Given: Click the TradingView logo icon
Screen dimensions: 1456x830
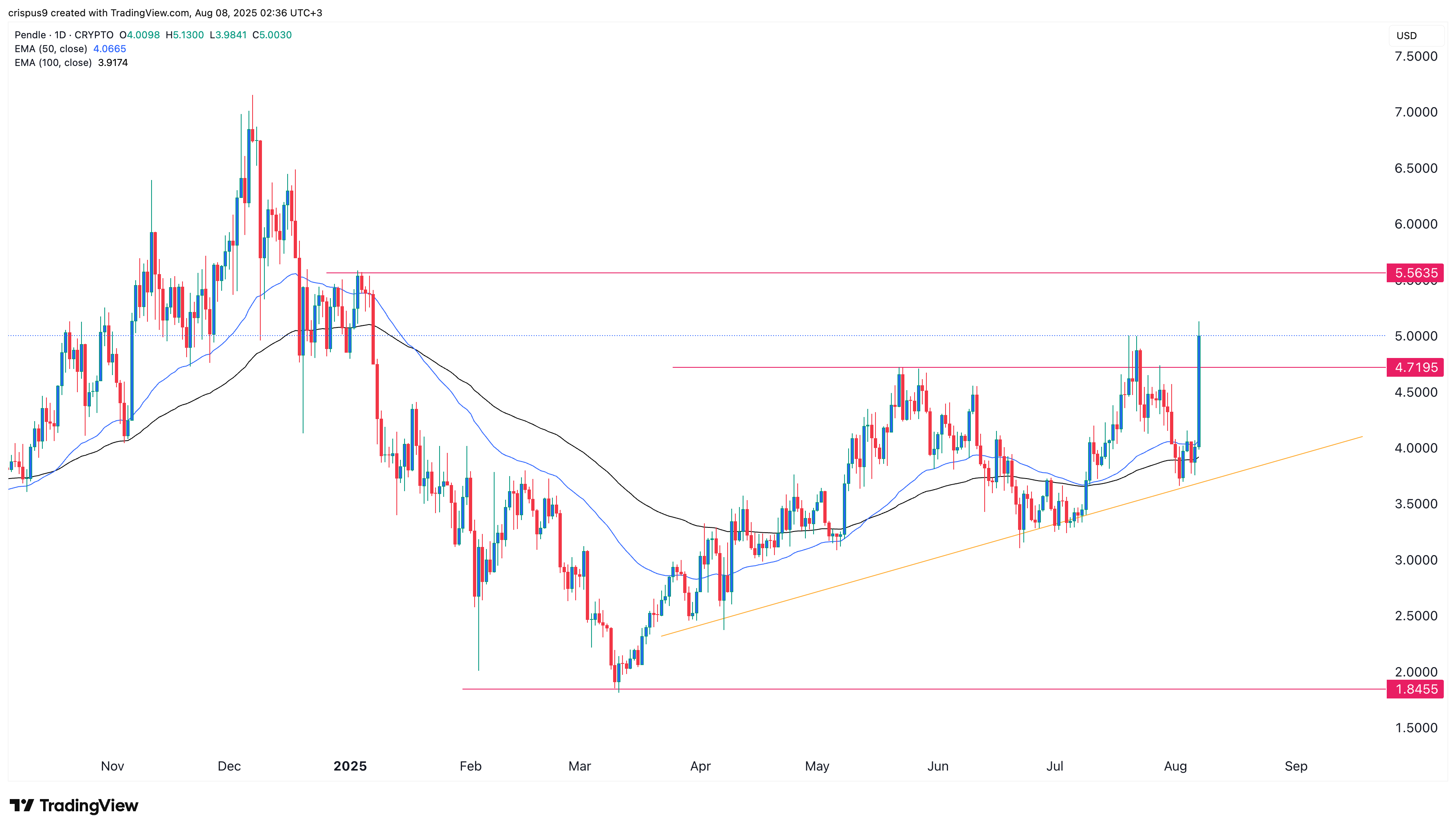Looking at the screenshot, I should point(22,805).
